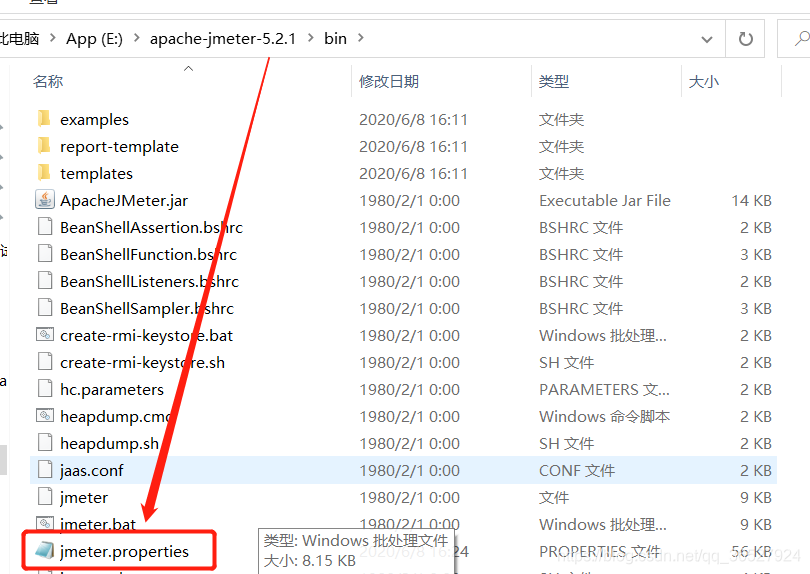This screenshot has width=810, height=574.
Task: Click the templates folder icon
Action: coord(44,173)
